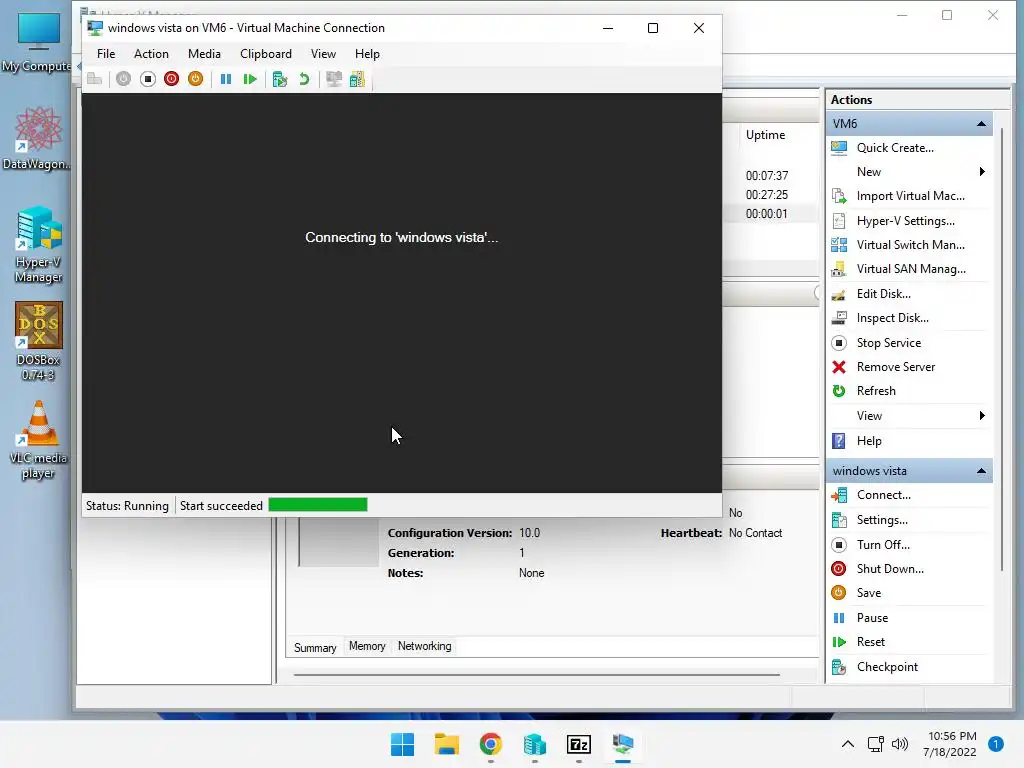The height and width of the screenshot is (768, 1024).
Task: Click Checkpoint in the Actions pane
Action: click(887, 667)
